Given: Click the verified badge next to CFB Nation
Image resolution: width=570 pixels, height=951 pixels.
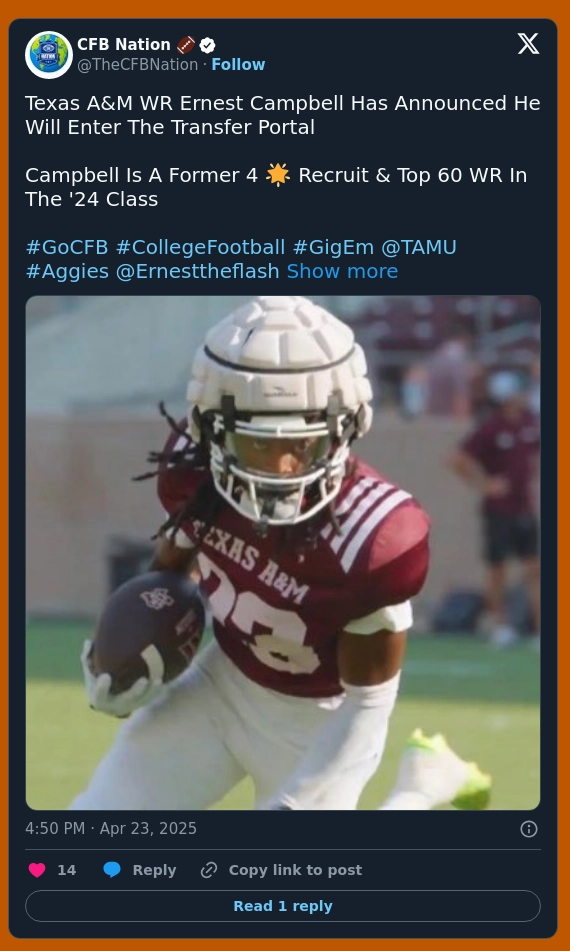Looking at the screenshot, I should point(207,45).
